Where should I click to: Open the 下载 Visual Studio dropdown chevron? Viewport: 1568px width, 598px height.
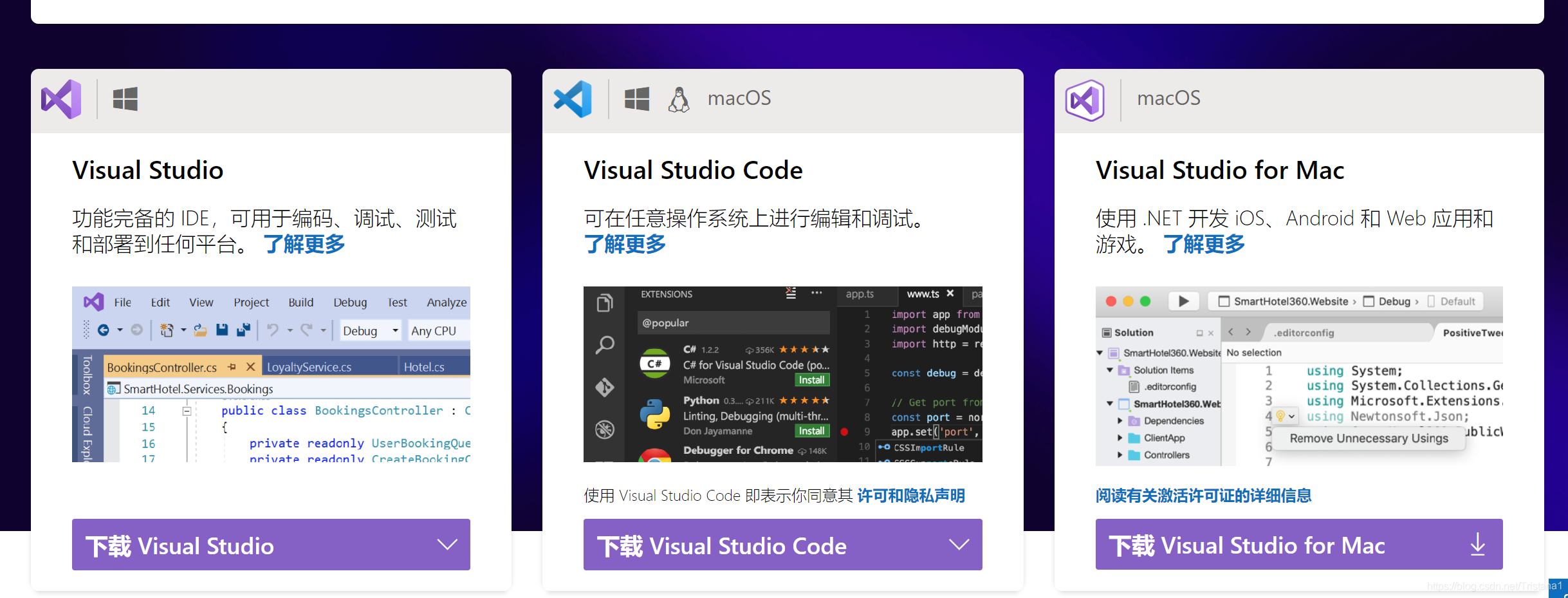coord(447,545)
